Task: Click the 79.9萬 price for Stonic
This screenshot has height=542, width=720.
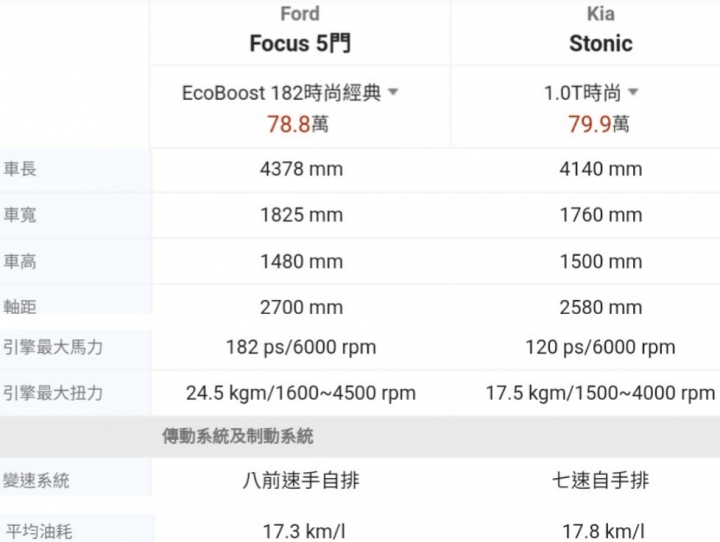Action: [598, 124]
